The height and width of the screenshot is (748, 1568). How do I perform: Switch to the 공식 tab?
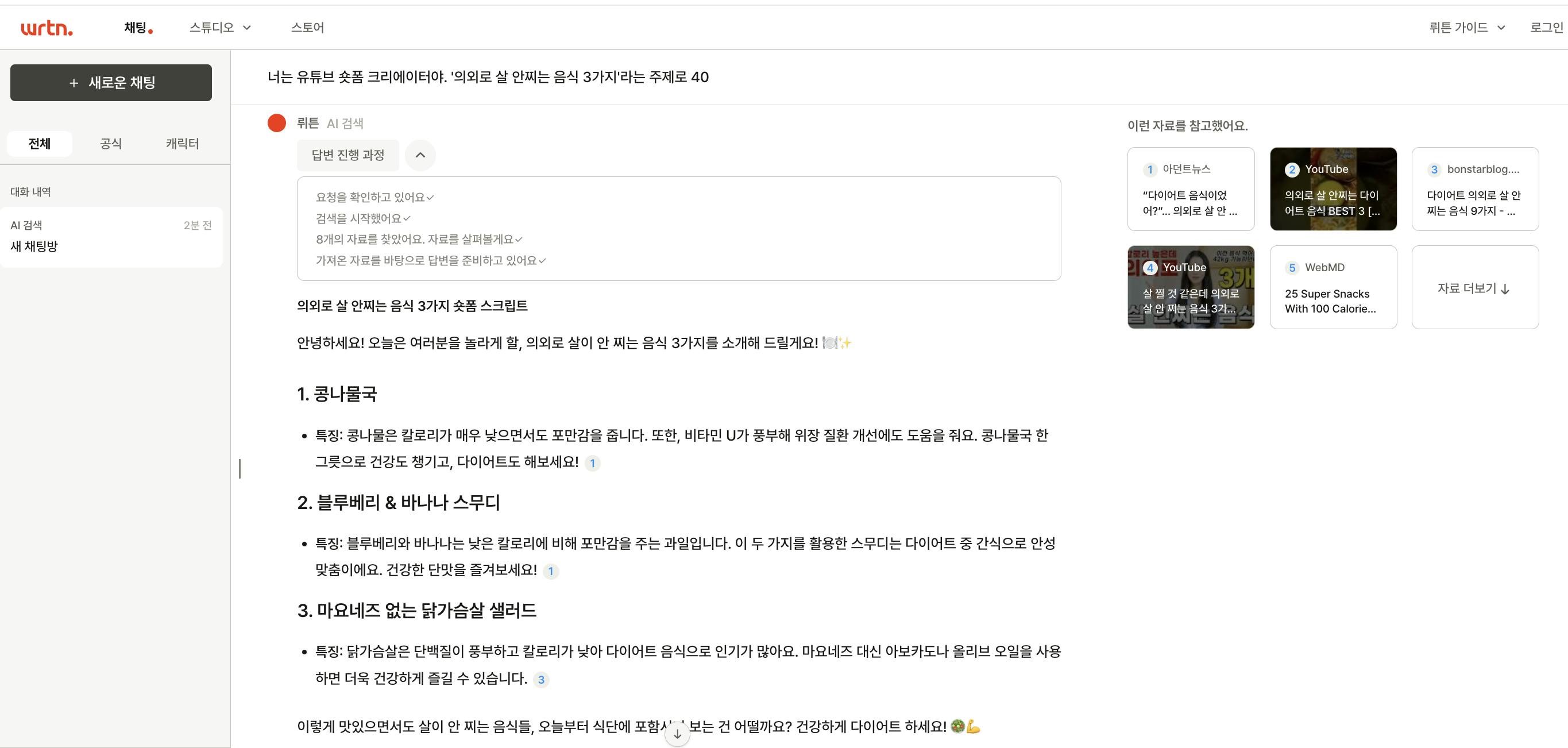click(x=111, y=144)
